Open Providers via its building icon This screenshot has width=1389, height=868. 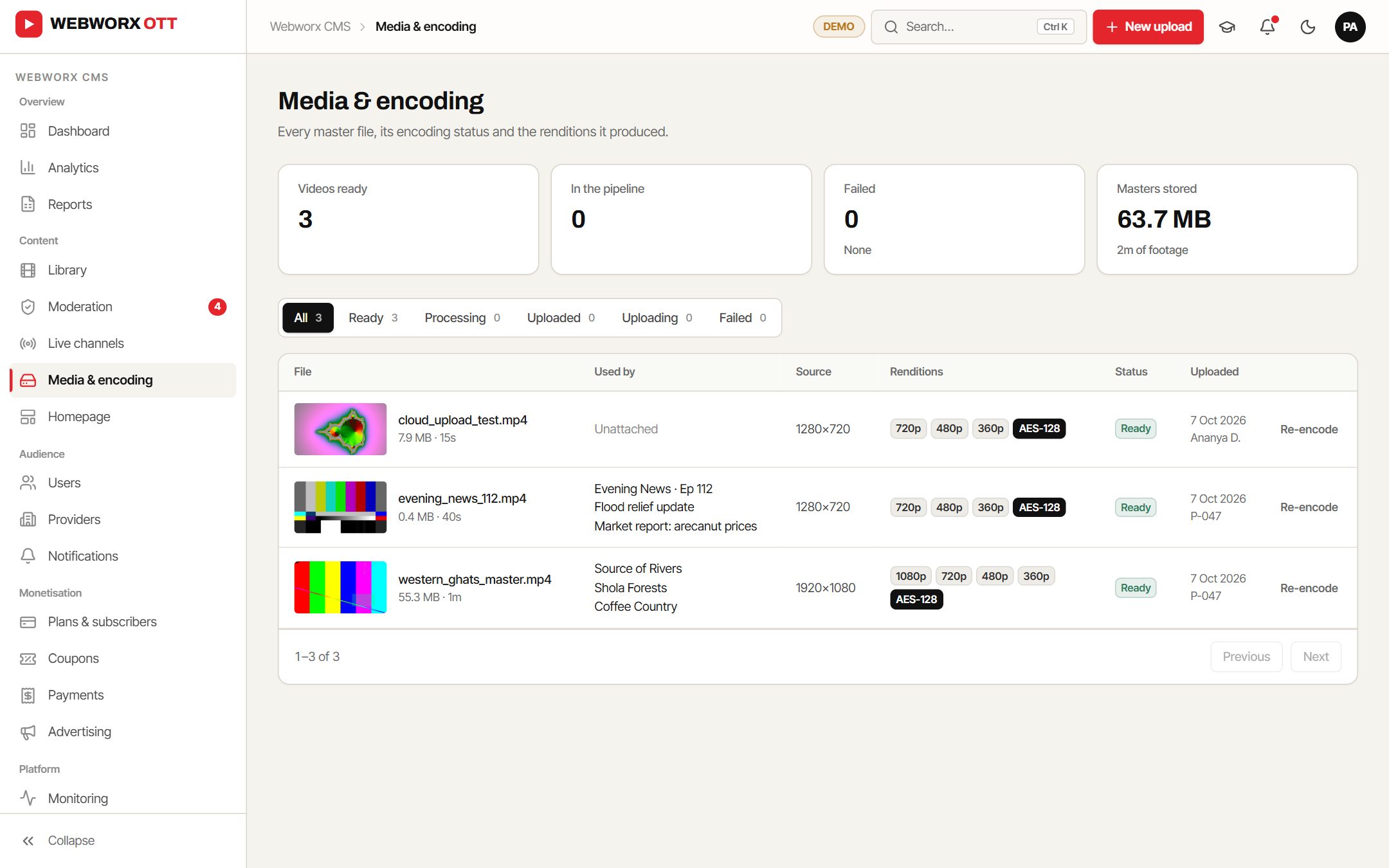click(28, 520)
